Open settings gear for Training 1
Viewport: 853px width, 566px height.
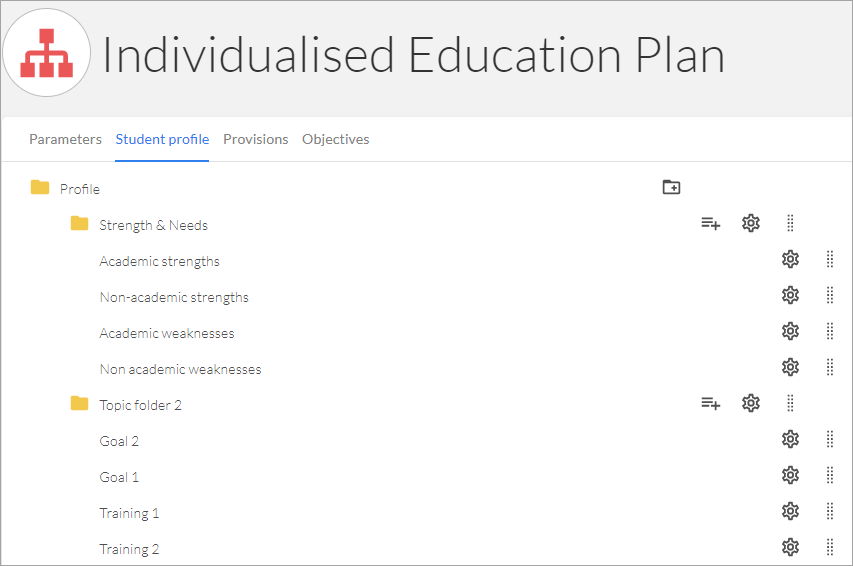click(790, 511)
